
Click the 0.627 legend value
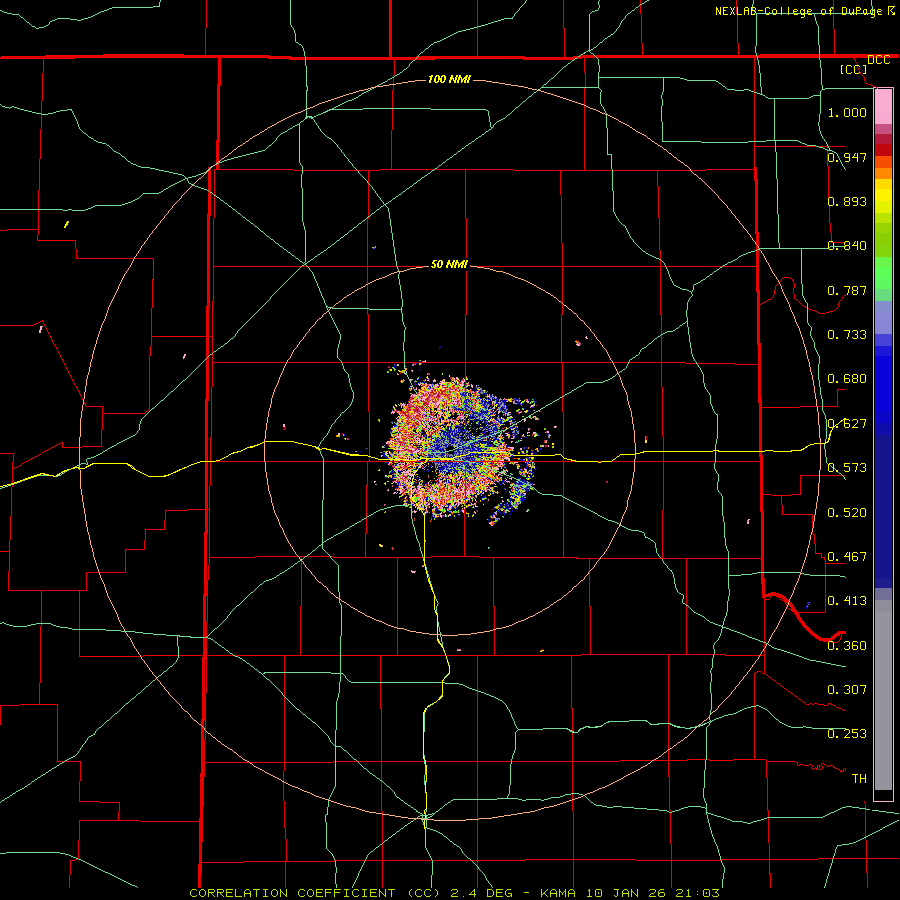847,423
